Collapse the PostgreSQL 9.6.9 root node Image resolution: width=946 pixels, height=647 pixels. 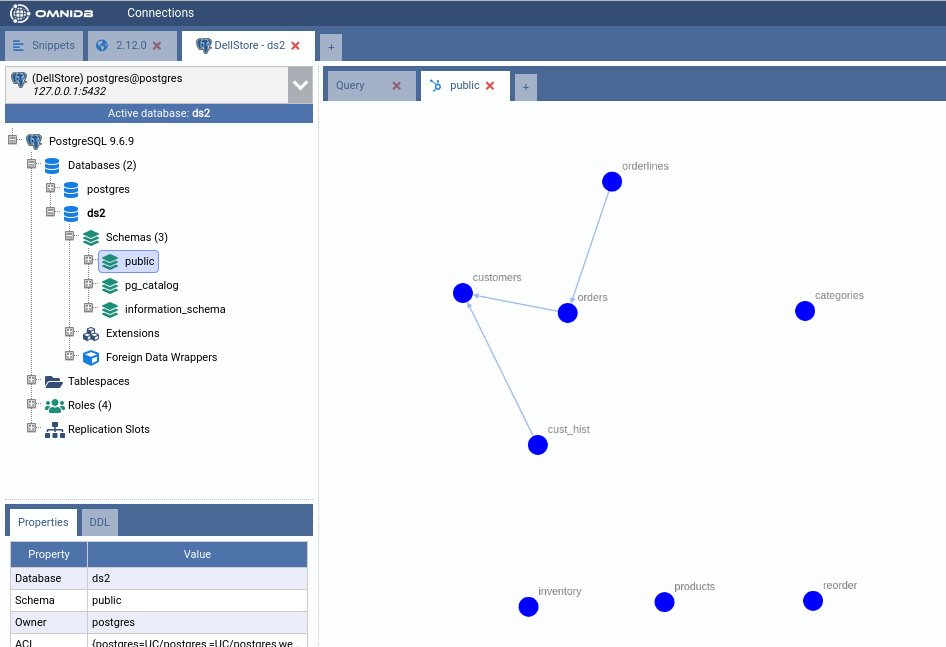[x=12, y=140]
